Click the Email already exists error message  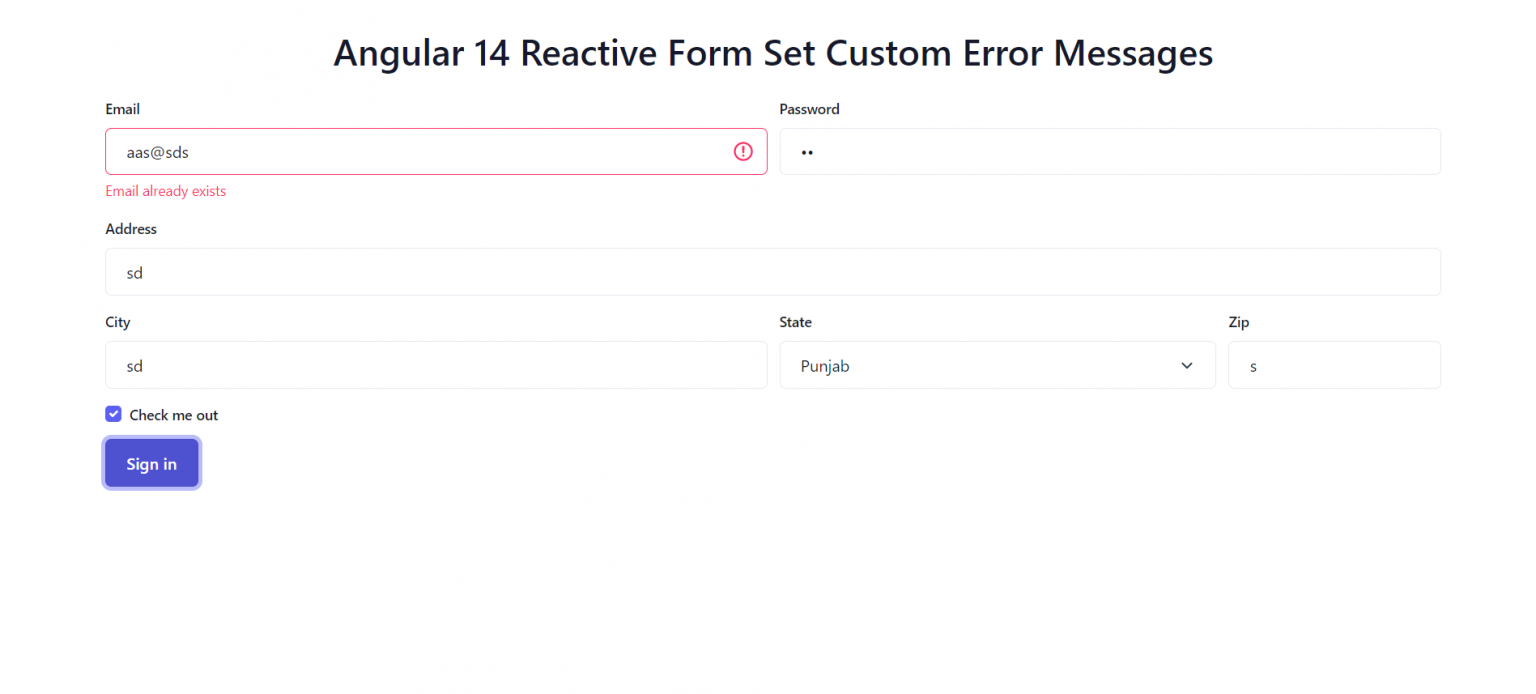165,190
